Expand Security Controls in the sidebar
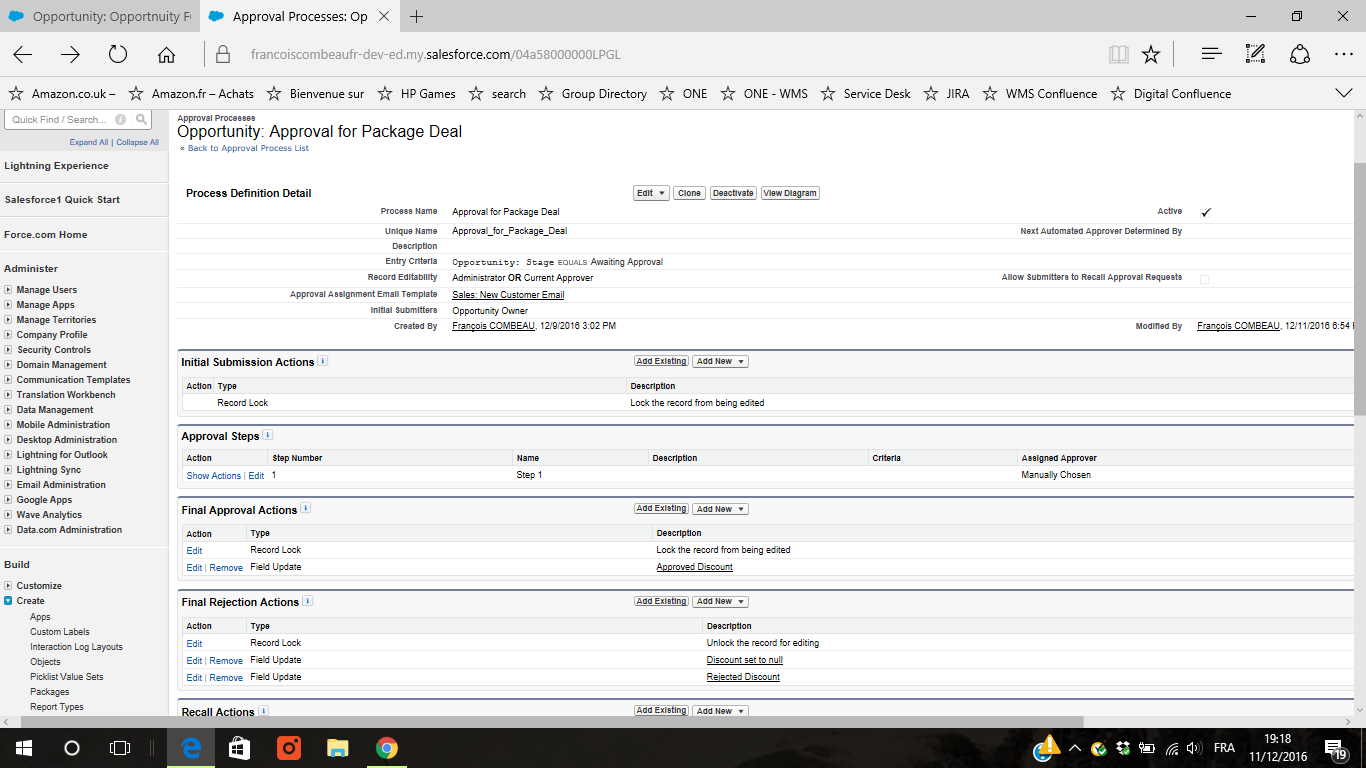The width and height of the screenshot is (1366, 768). (x=8, y=350)
